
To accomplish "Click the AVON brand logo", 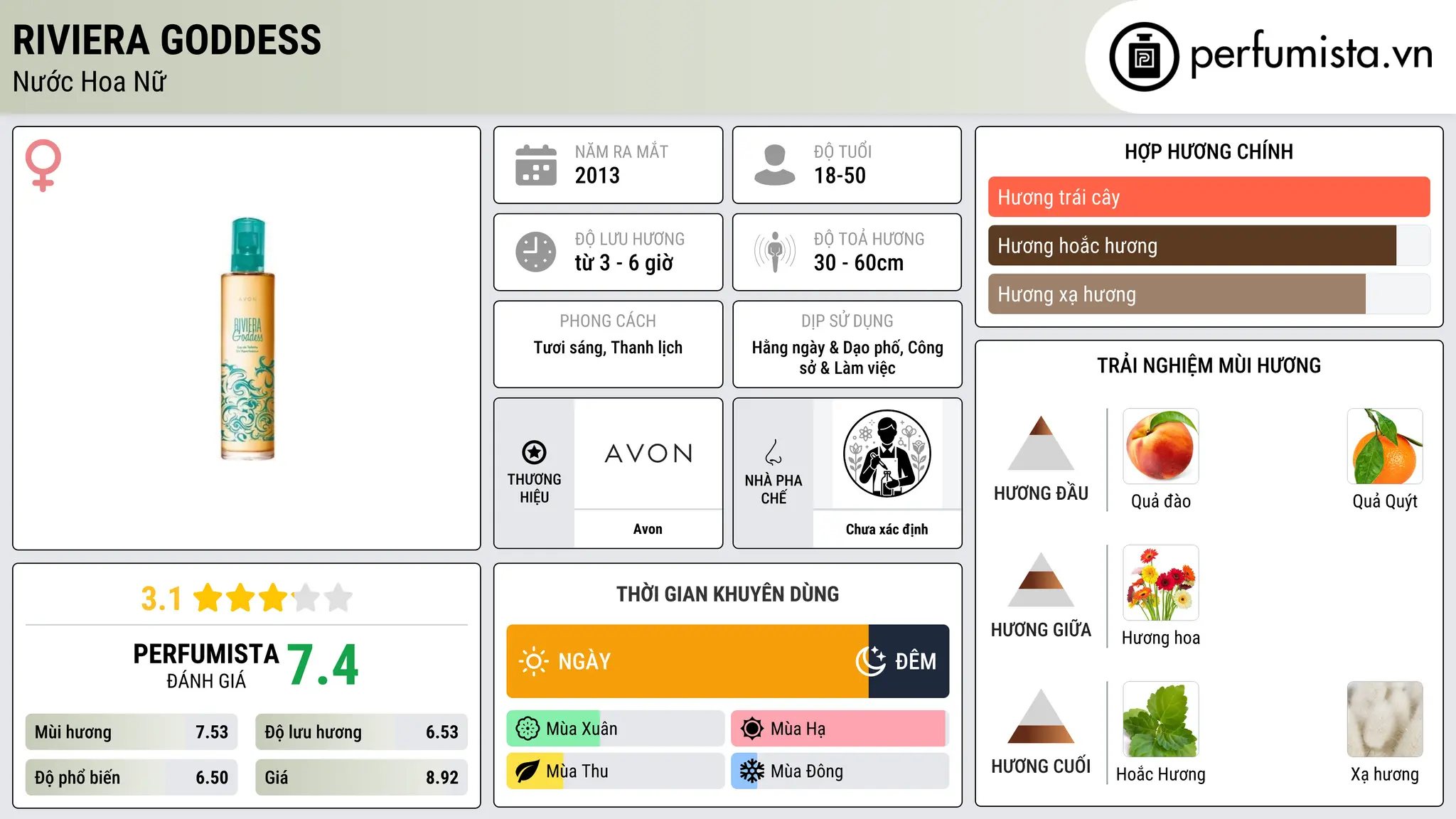I will click(648, 454).
